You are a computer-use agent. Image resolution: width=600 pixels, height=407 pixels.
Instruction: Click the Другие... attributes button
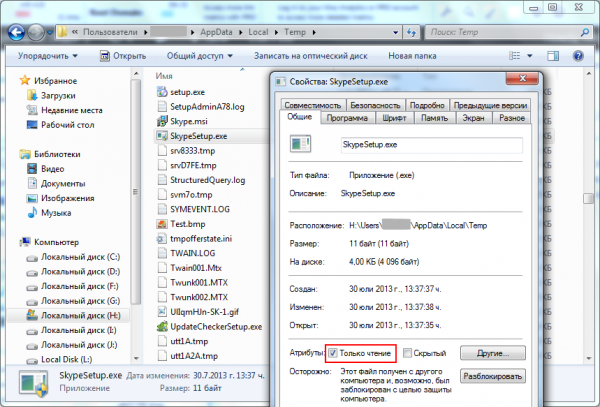click(492, 353)
